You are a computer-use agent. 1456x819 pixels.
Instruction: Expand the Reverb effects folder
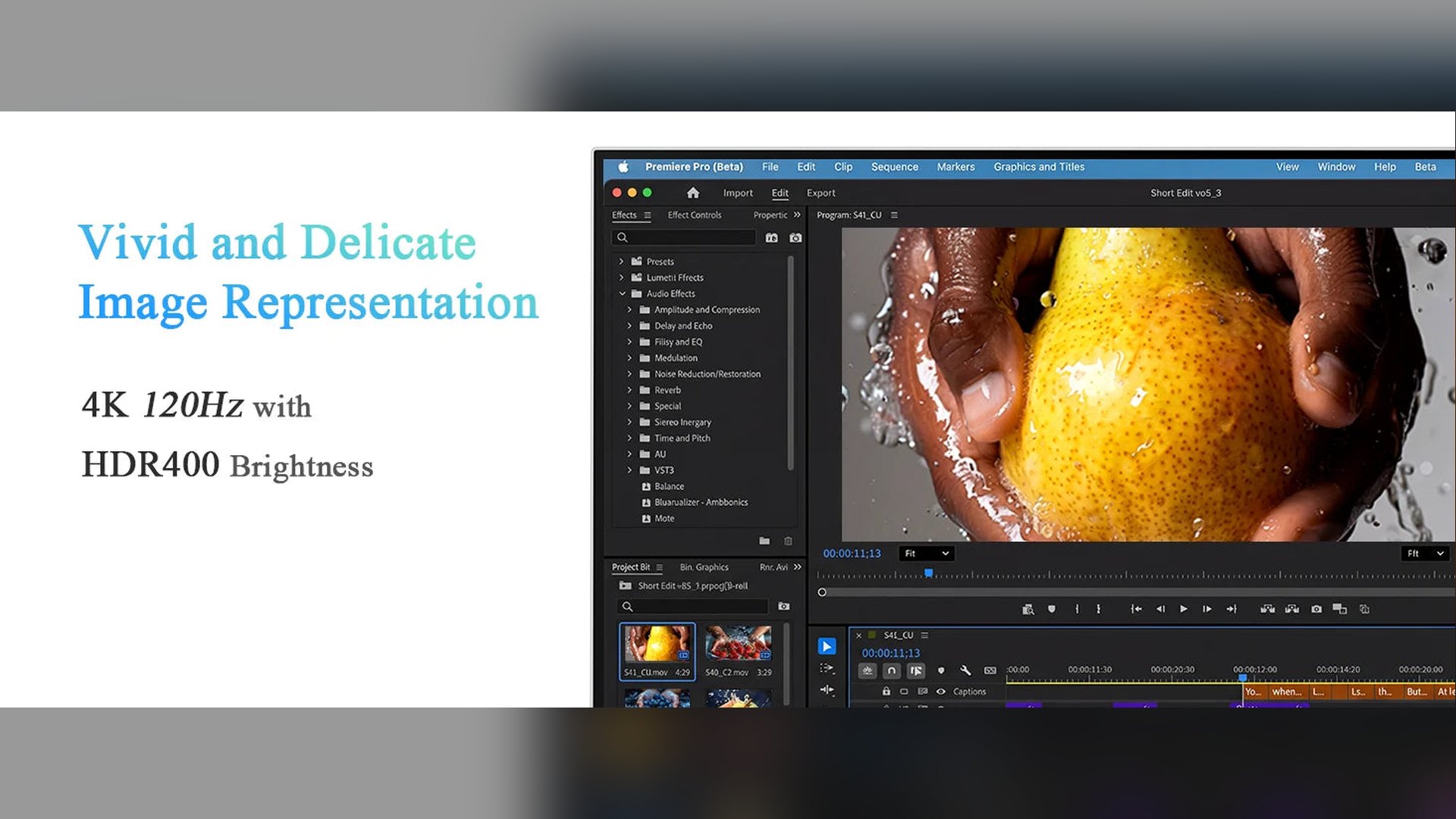[629, 390]
